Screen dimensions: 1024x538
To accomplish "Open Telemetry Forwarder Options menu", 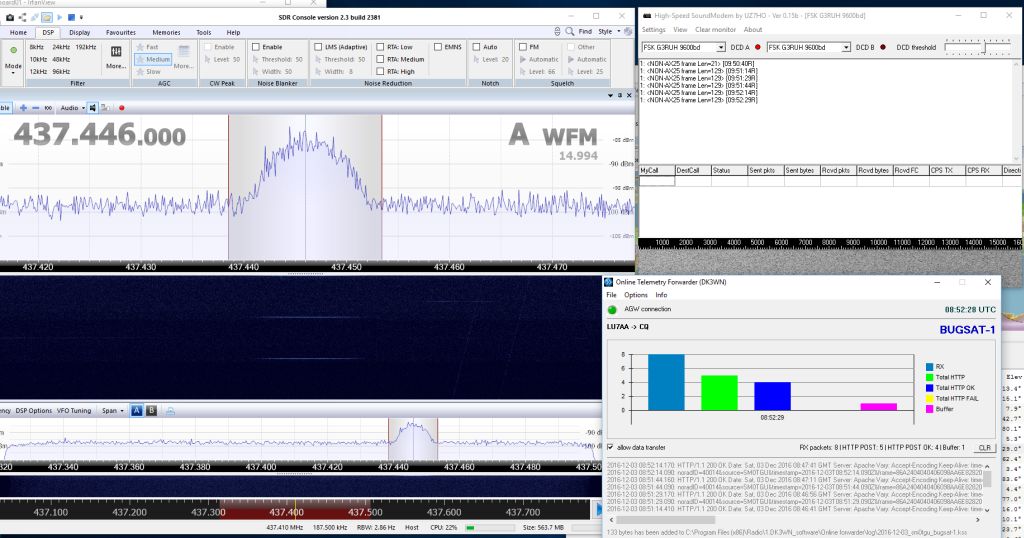I will (x=635, y=295).
